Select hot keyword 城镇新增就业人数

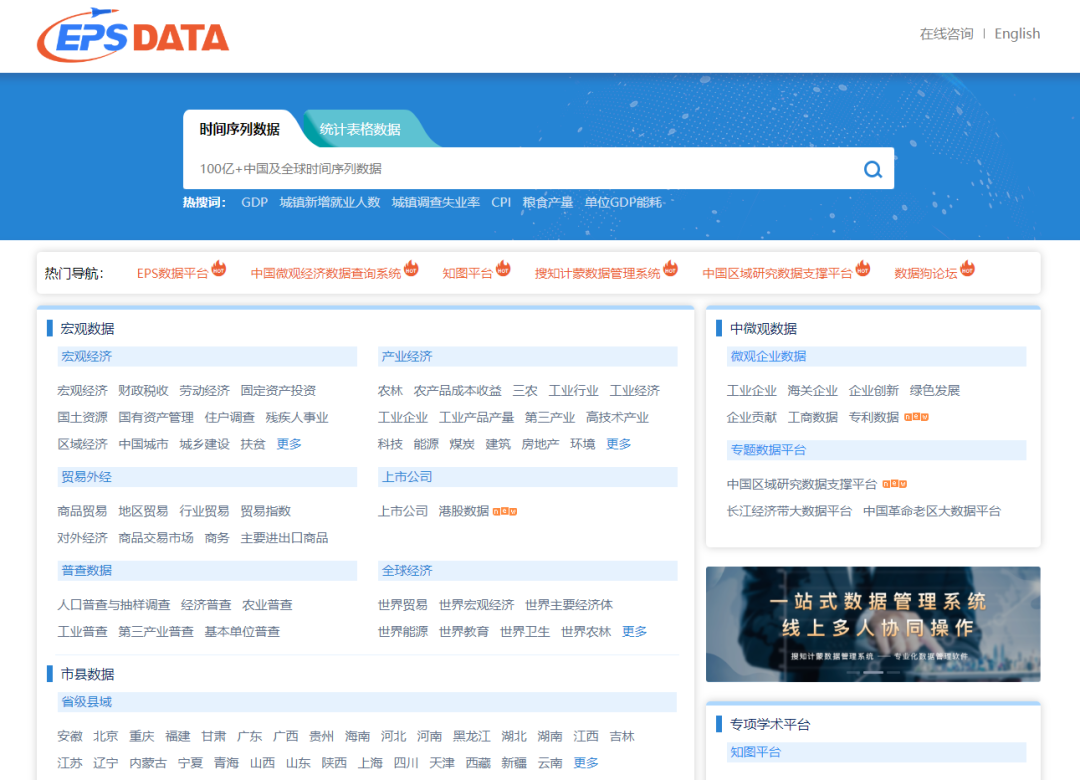point(329,202)
